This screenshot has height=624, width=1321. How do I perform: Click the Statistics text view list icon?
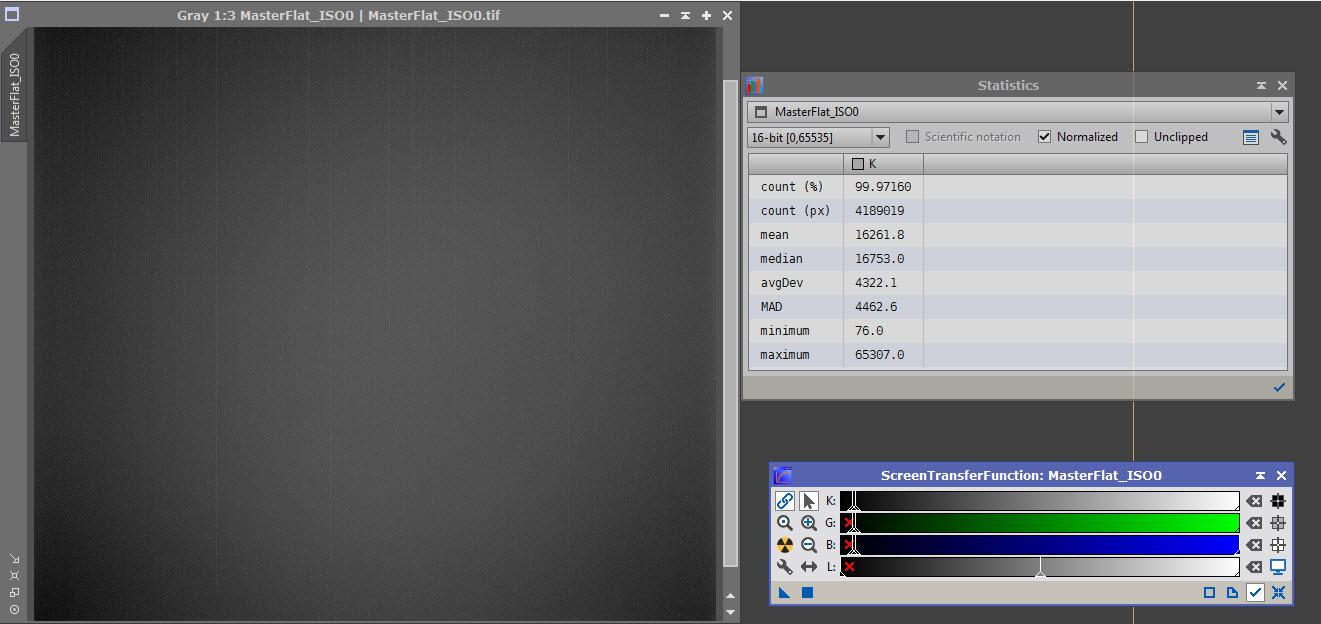coord(1251,137)
